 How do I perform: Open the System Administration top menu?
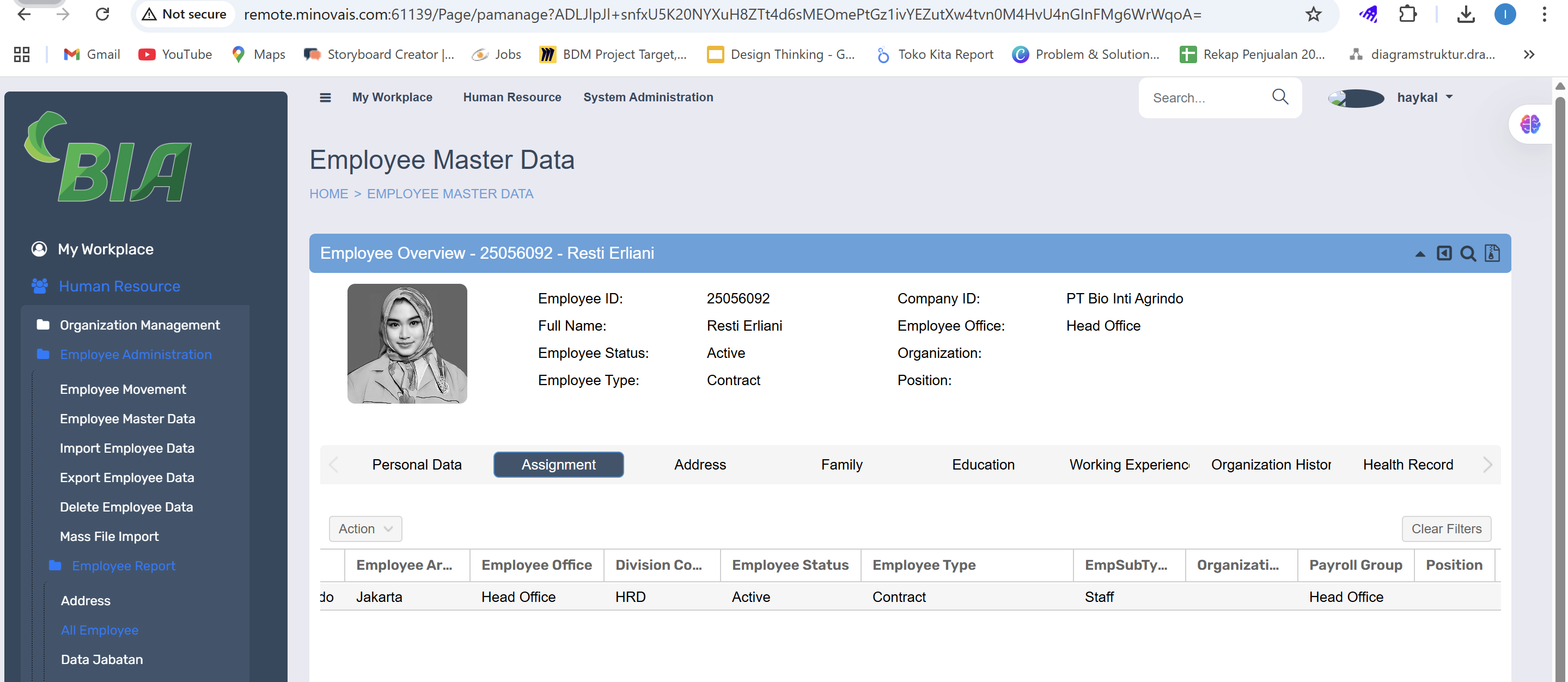pos(648,98)
